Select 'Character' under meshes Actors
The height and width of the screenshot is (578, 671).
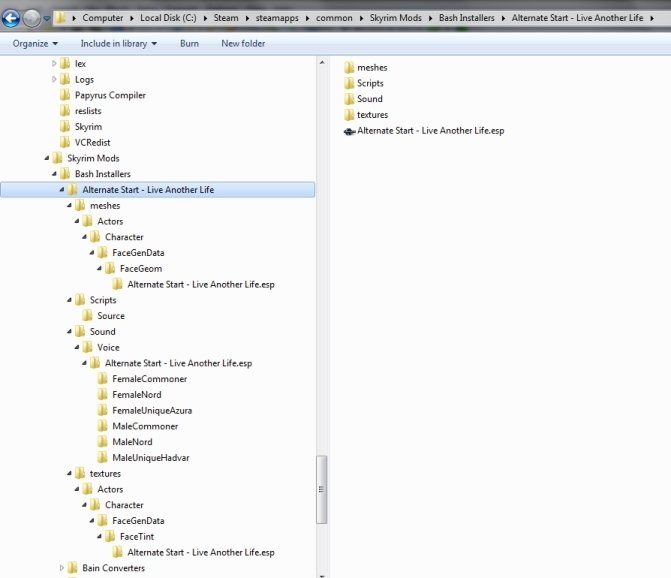tap(124, 237)
